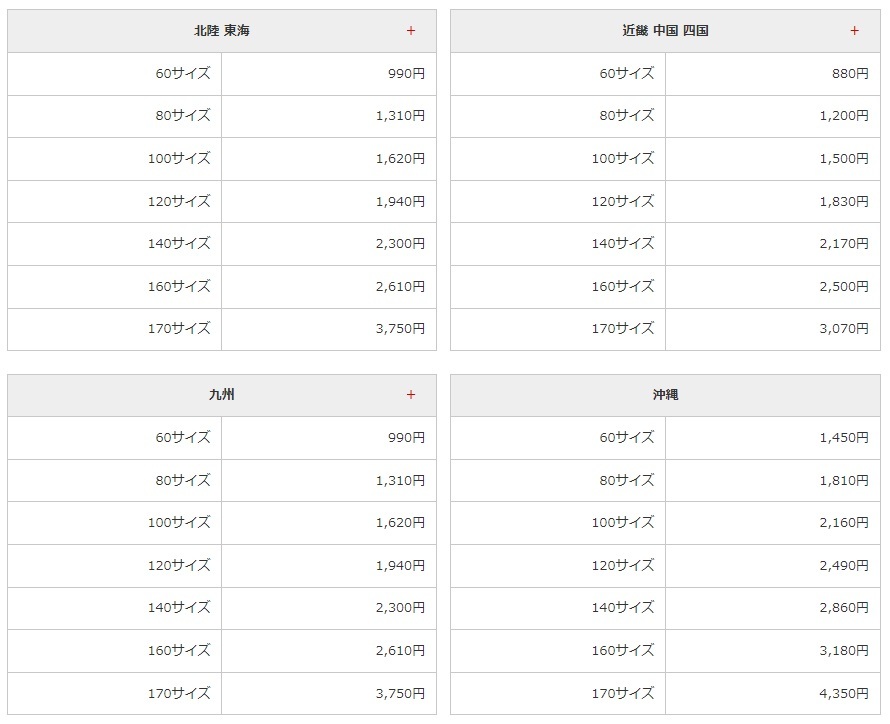Viewport: 890px width, 724px height.
Task: Select the 沖縄 table header
Action: pos(665,395)
